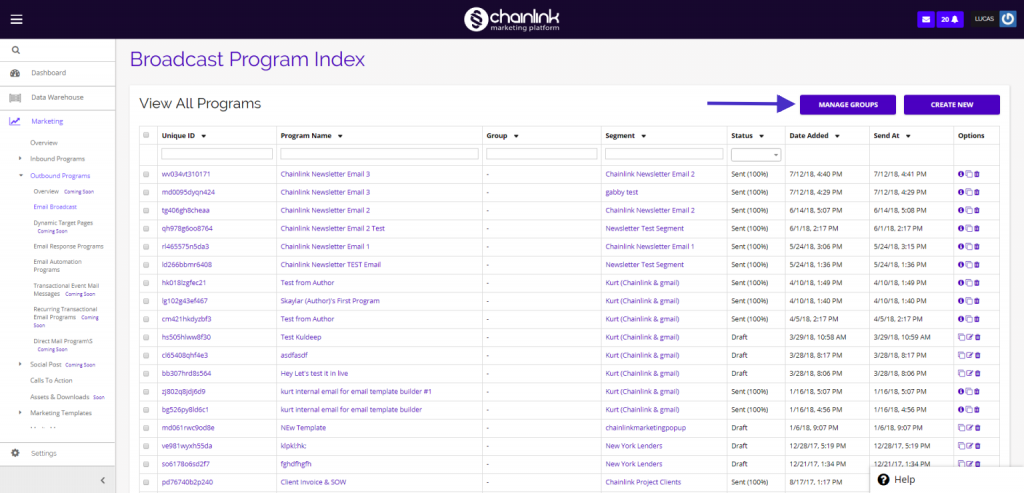Click the MANAGE GROUPS button
The image size is (1024, 493).
848,104
